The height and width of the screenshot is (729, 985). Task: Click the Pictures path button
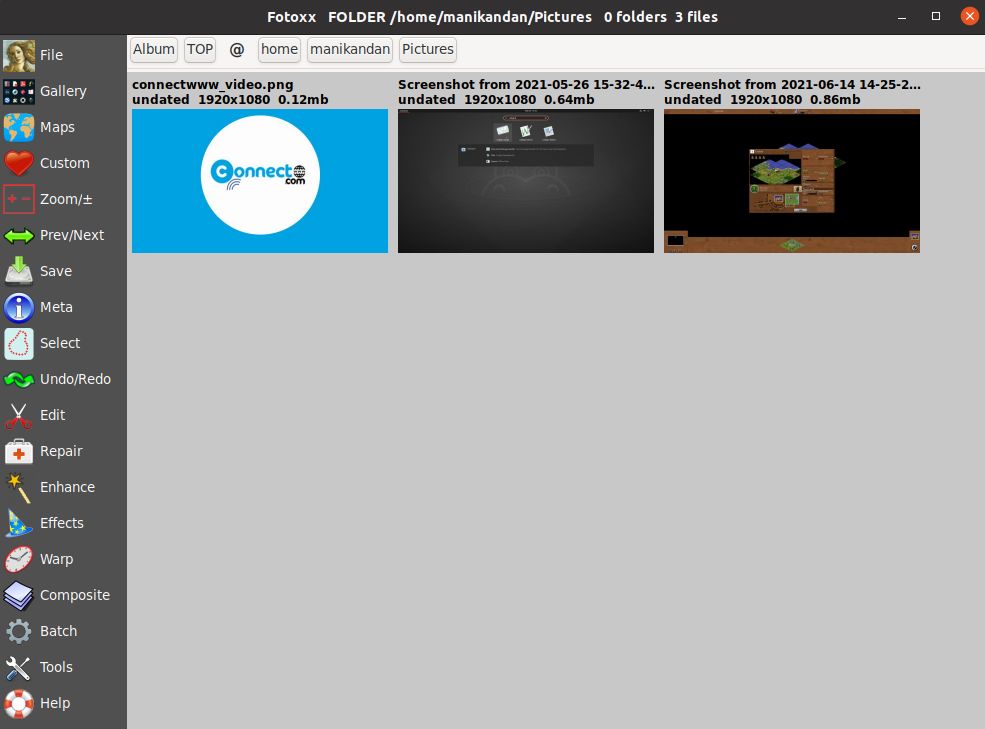[x=428, y=50]
